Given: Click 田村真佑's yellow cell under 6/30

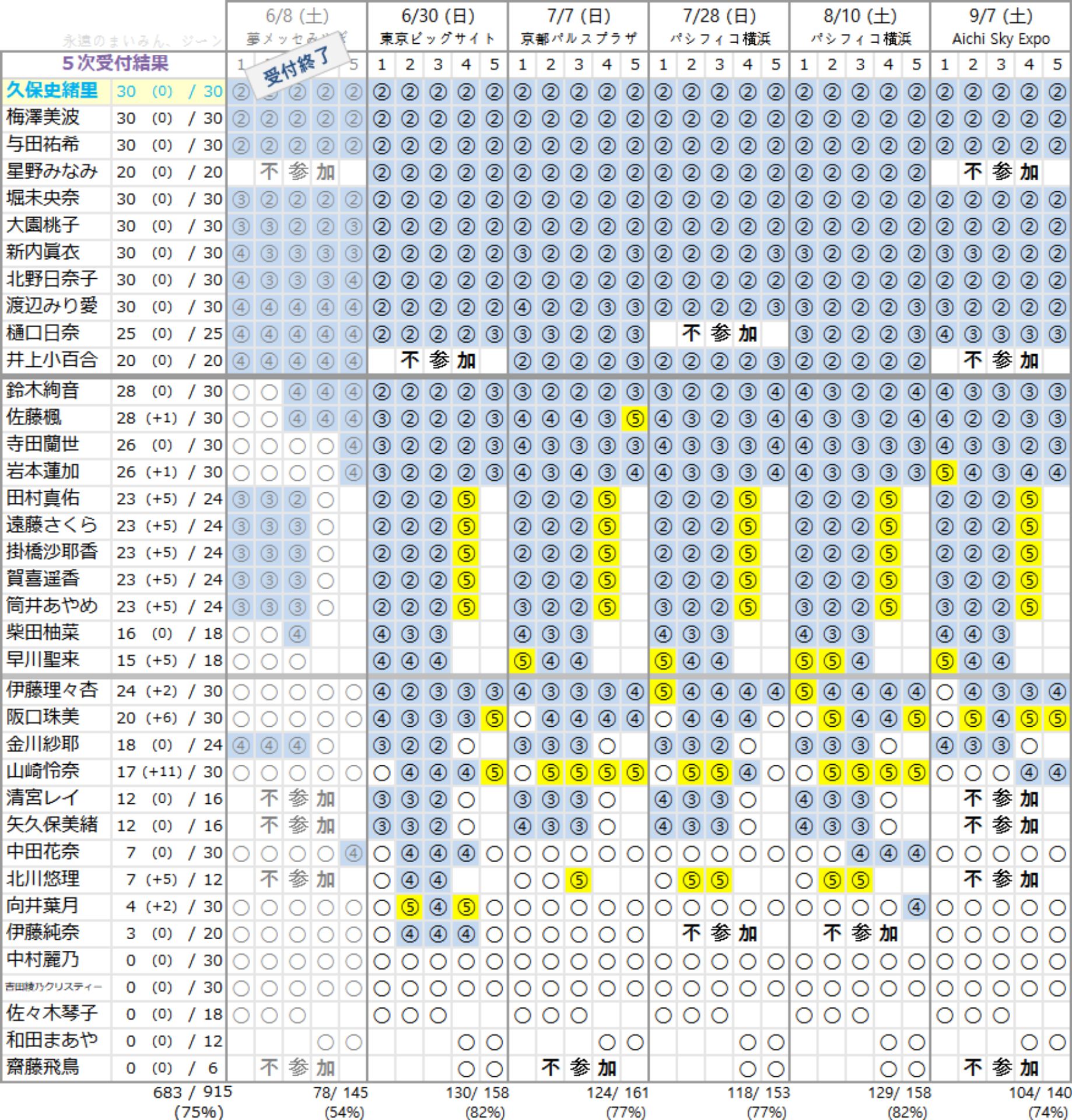Looking at the screenshot, I should click(x=466, y=499).
